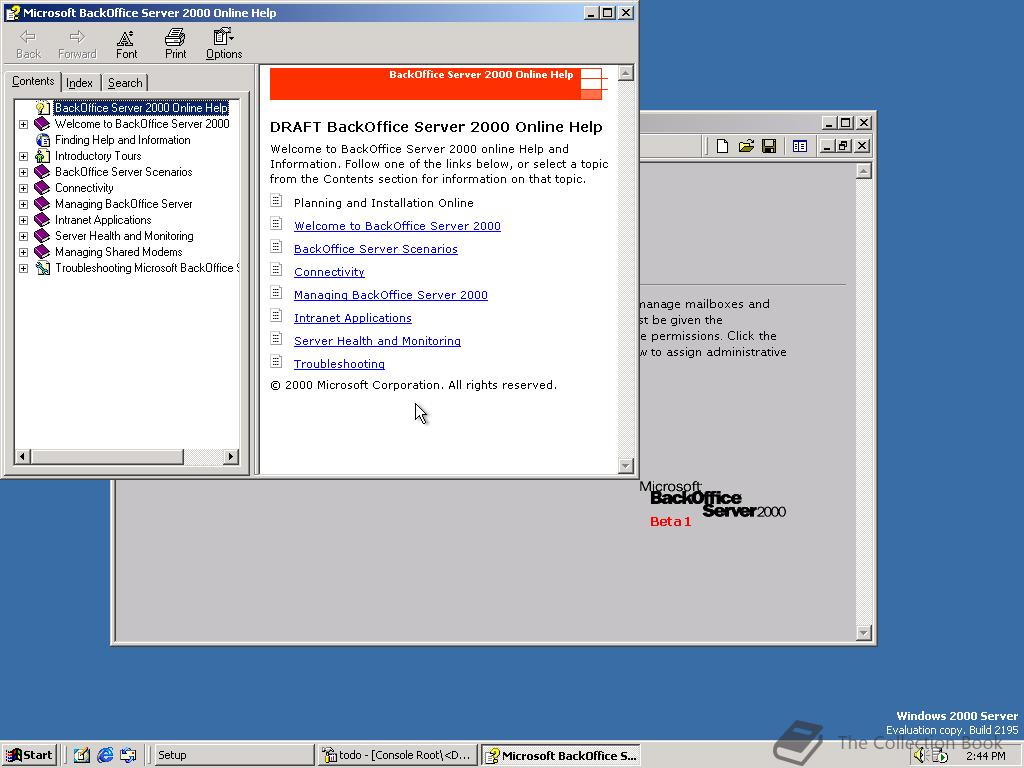Click the Print toolbar icon
This screenshot has width=1024, height=768.
175,37
